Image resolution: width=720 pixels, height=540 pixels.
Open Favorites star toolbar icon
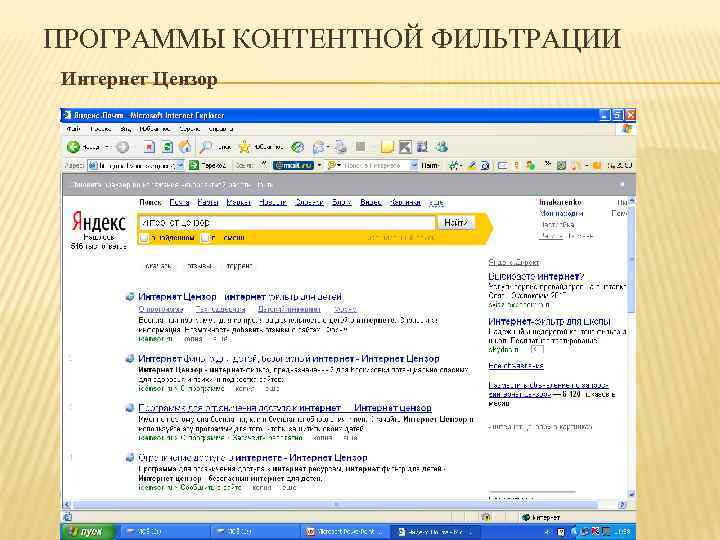(x=245, y=147)
